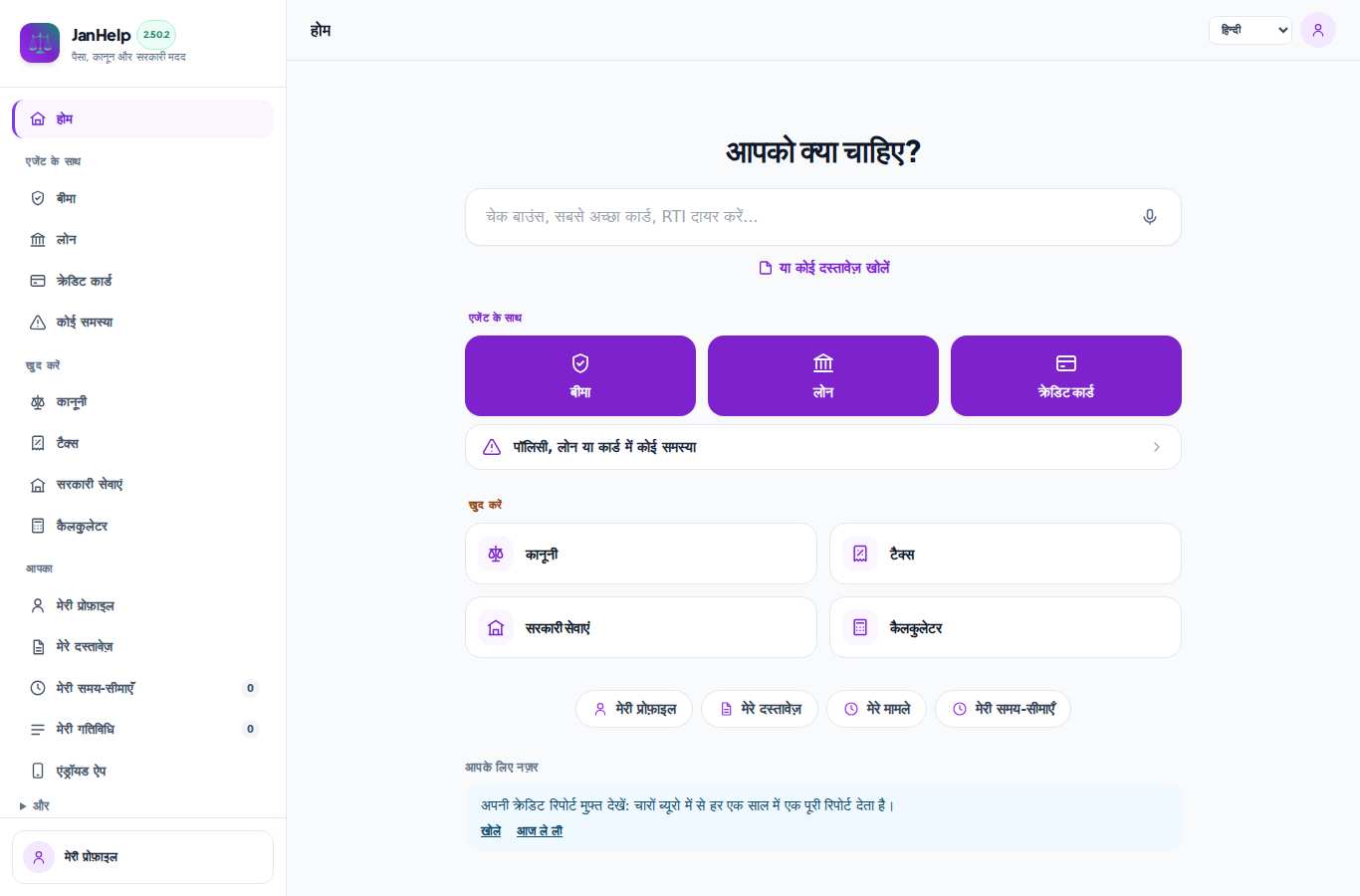The width and height of the screenshot is (1360, 896).
Task: Click the shield icon next to sidebar बीमा
Action: (38, 198)
